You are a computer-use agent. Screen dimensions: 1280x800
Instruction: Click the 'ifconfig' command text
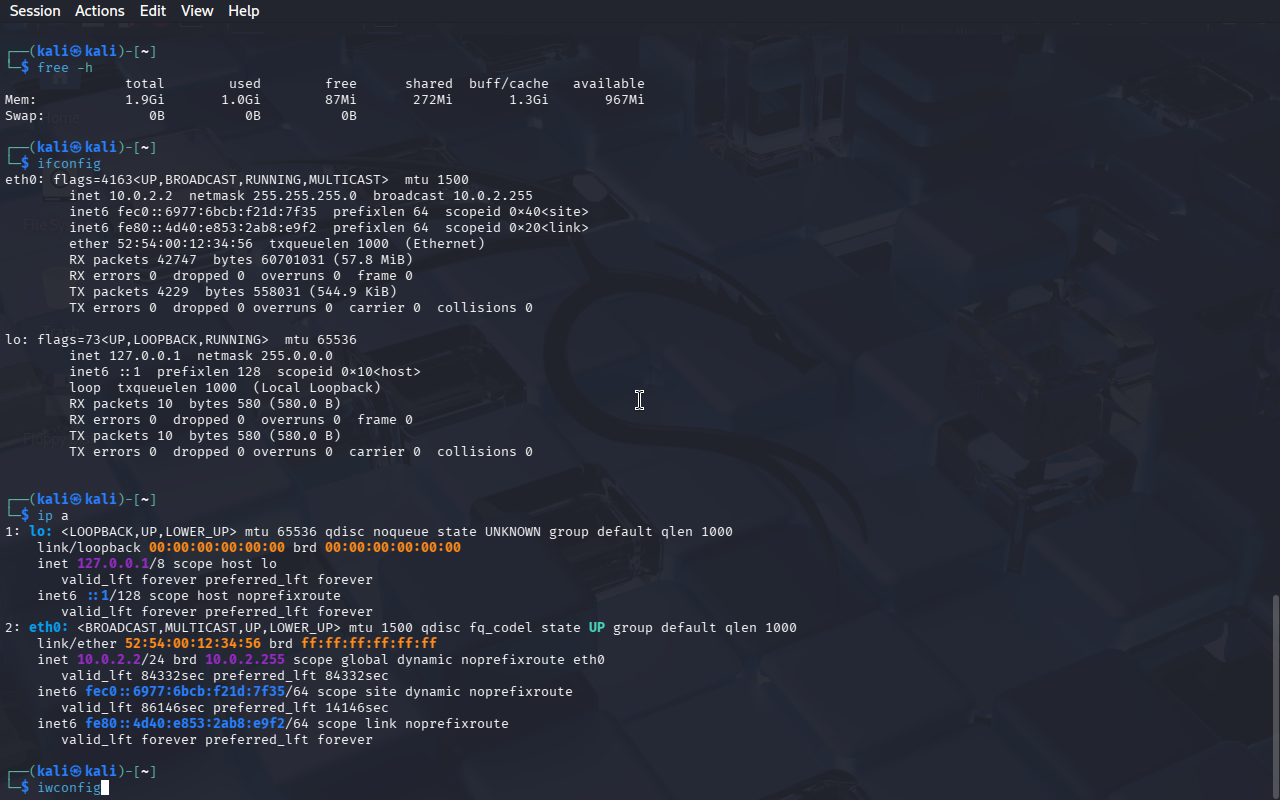[68, 164]
